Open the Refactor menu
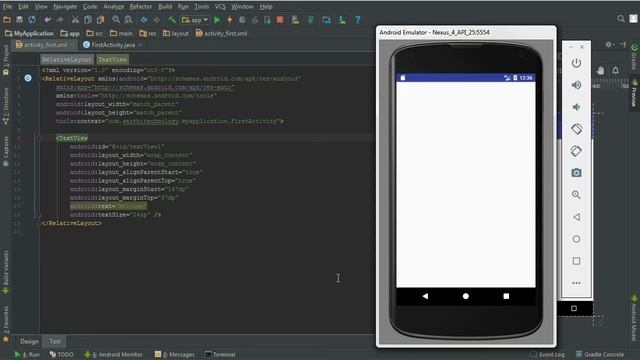640x360 pixels. [x=141, y=7]
